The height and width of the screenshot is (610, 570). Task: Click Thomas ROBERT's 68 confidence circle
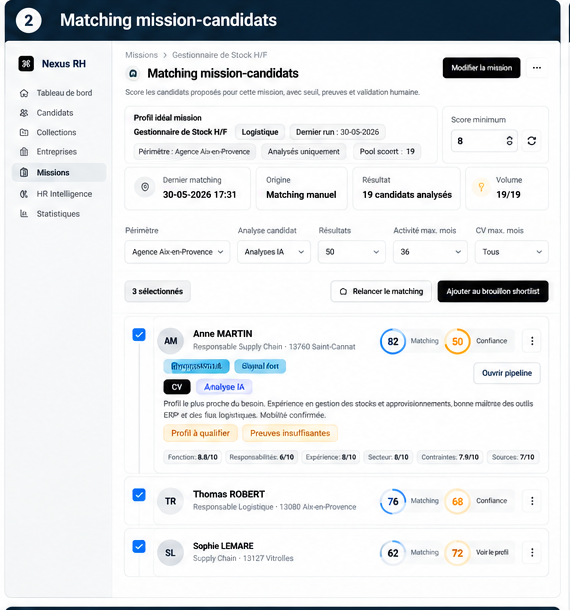click(457, 501)
